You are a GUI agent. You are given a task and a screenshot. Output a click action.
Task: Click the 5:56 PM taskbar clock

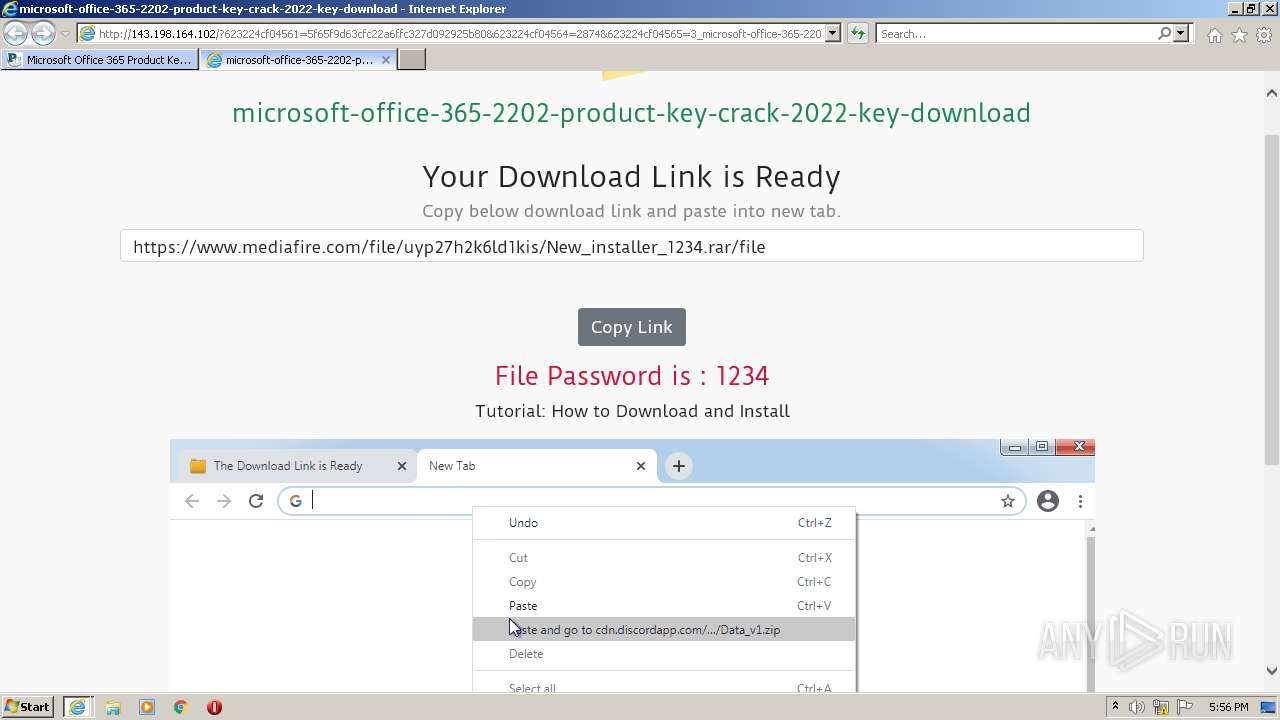pyautogui.click(x=1228, y=707)
